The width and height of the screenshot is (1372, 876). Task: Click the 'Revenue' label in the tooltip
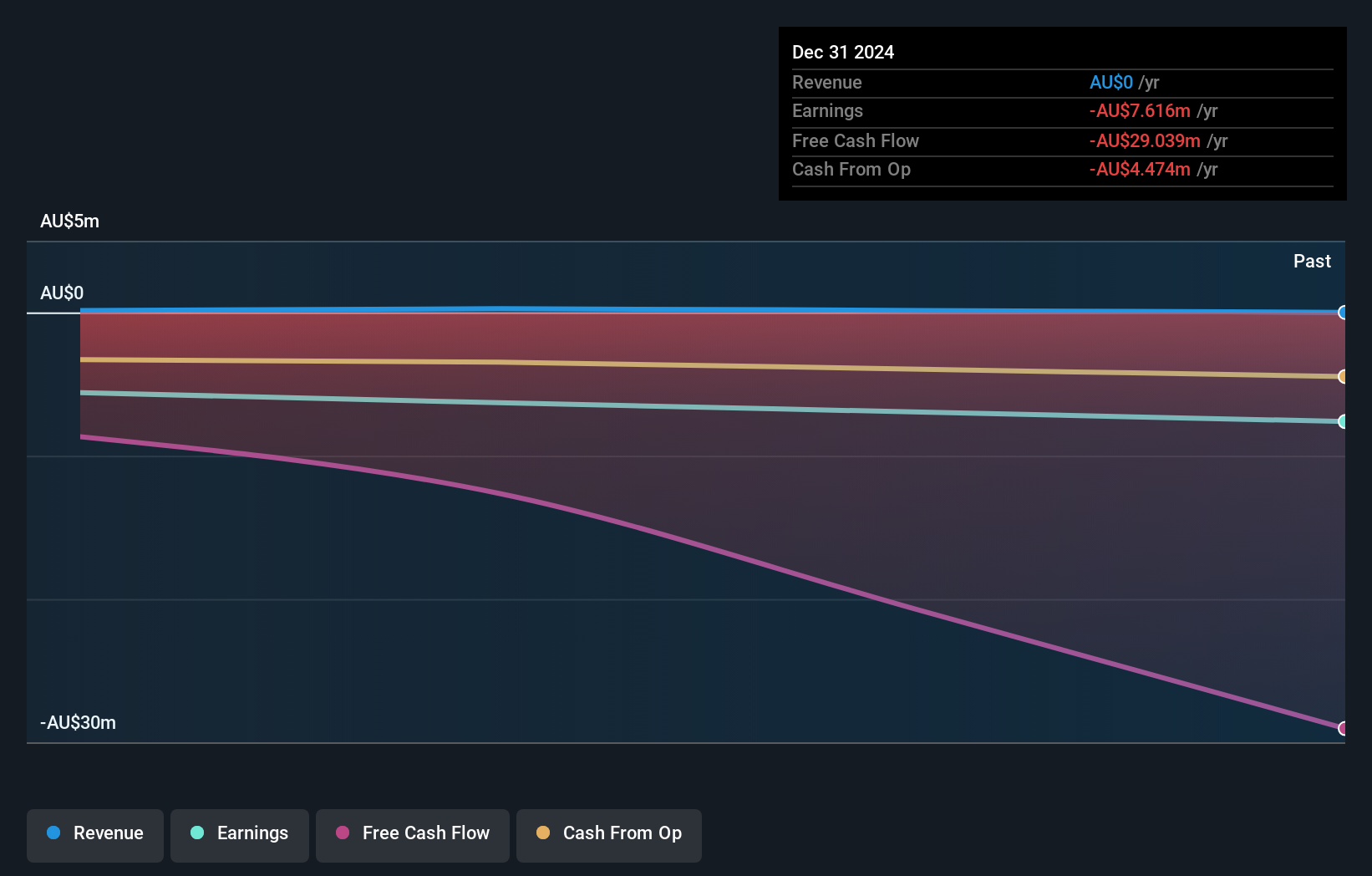click(x=827, y=82)
